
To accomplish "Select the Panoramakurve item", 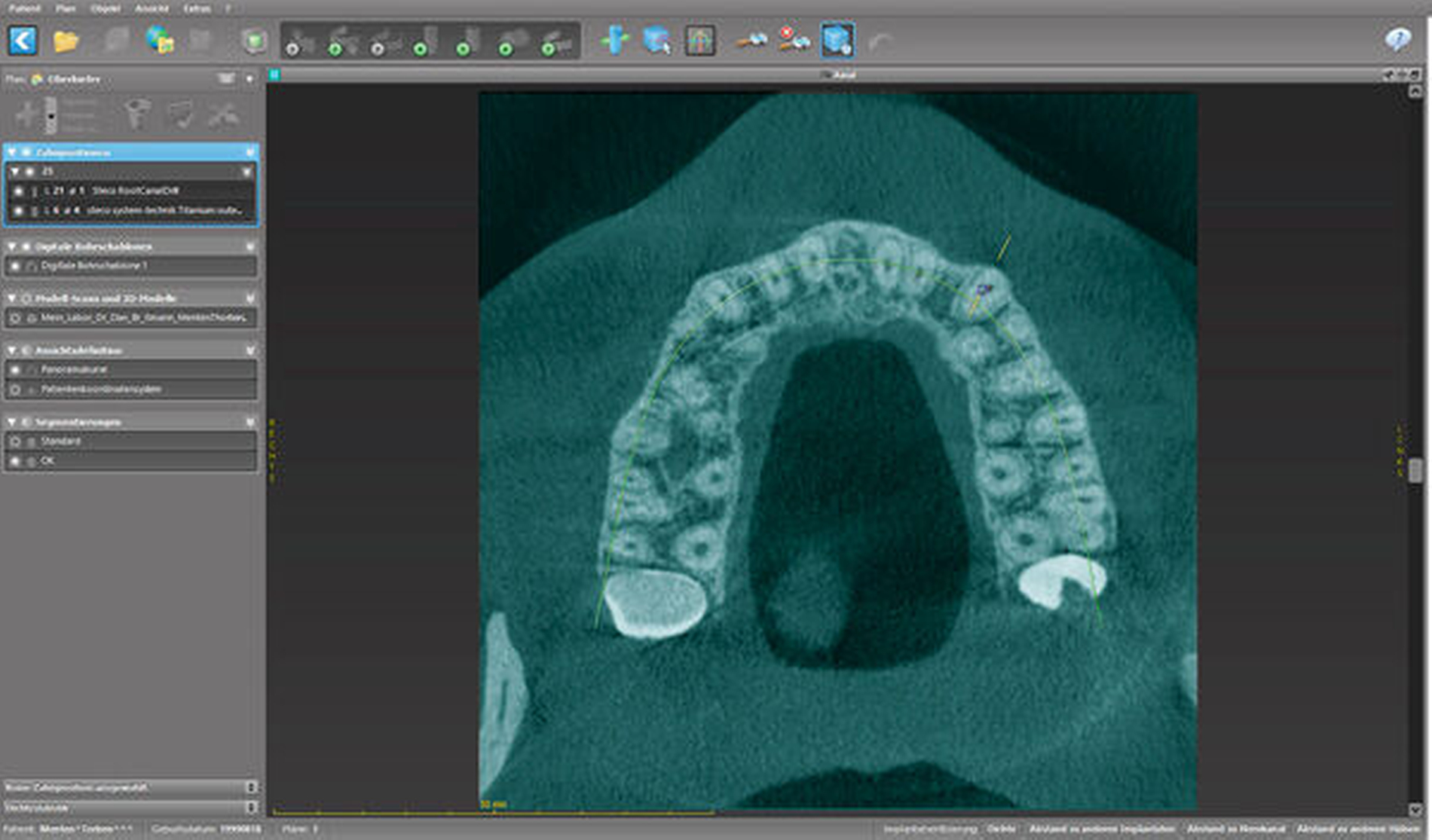I will 74,370.
